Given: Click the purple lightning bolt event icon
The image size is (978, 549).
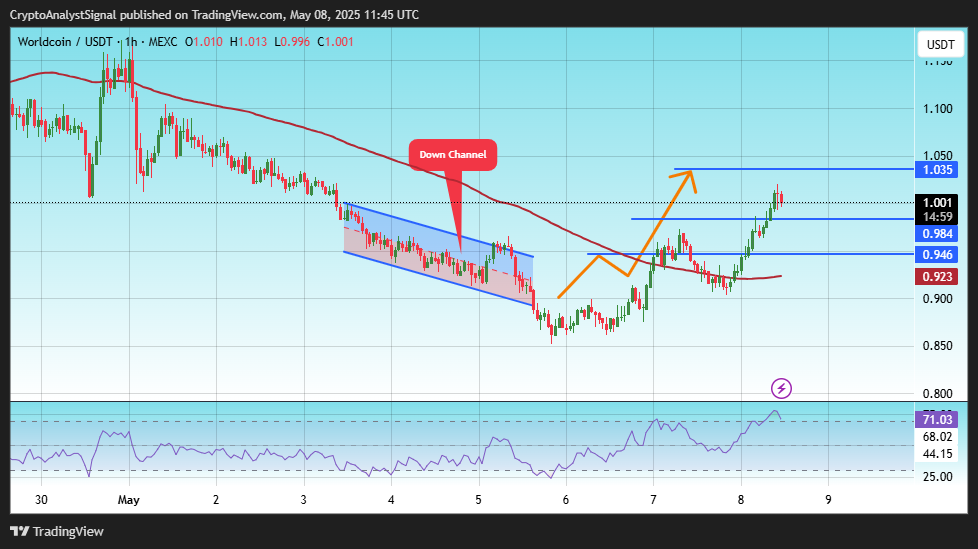Looking at the screenshot, I should (781, 388).
